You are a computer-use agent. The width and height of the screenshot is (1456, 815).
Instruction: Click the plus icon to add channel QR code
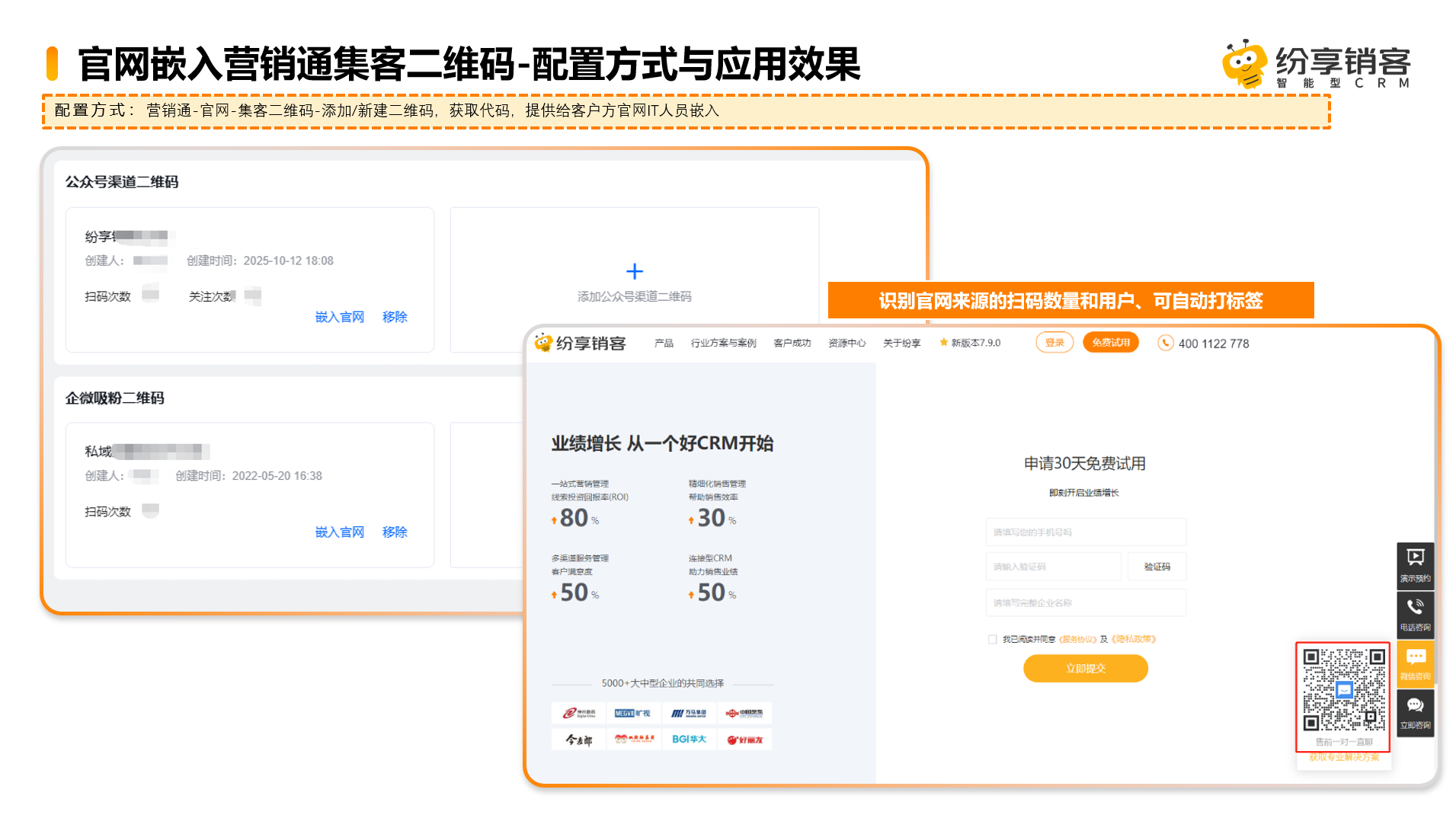click(x=634, y=271)
